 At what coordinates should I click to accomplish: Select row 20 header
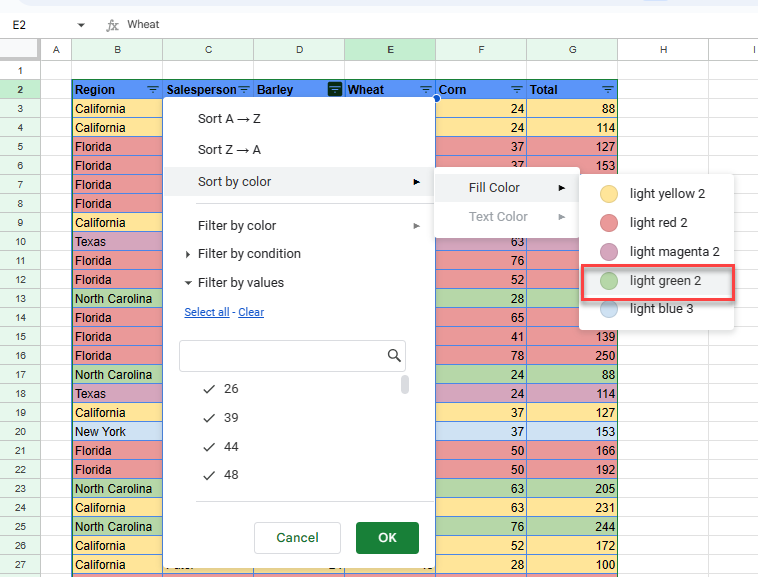coord(20,432)
